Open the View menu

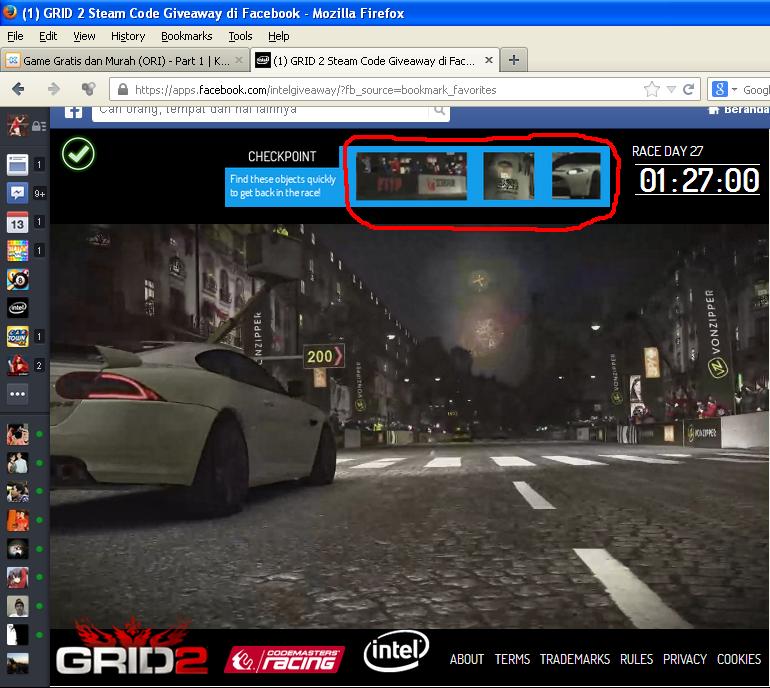[84, 36]
